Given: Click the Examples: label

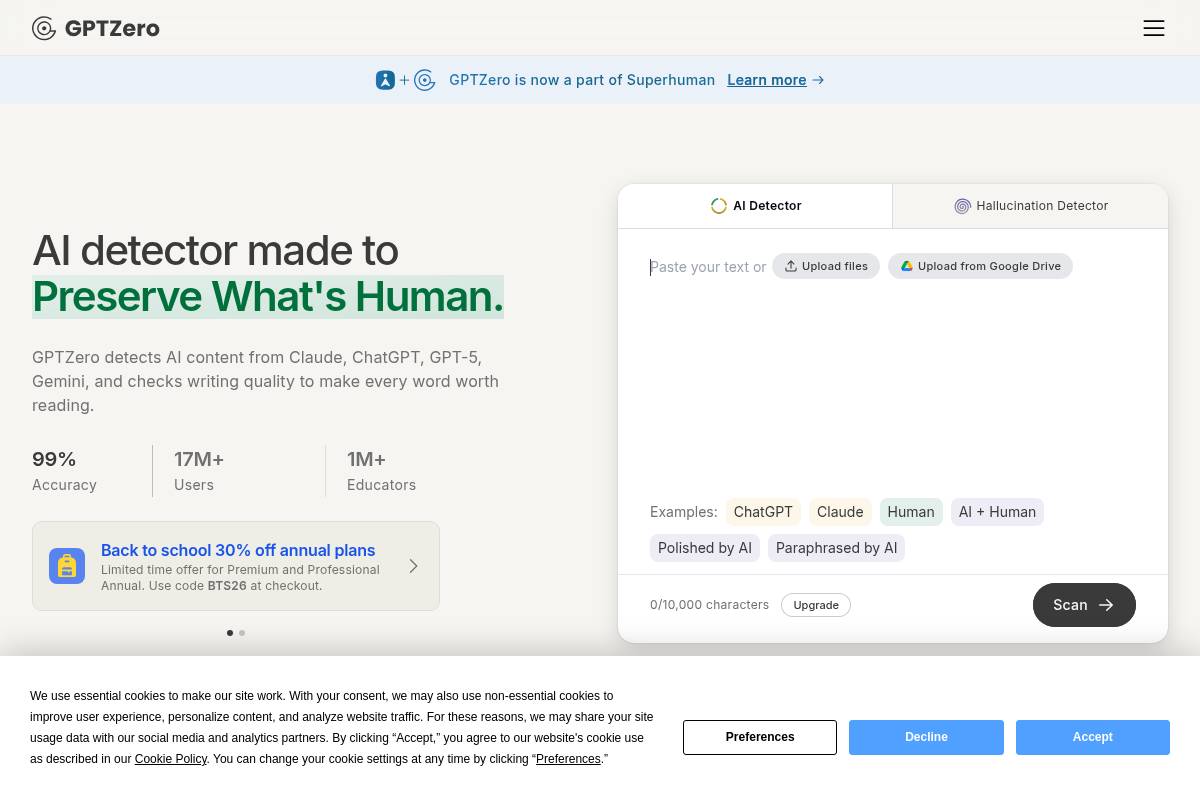Looking at the screenshot, I should [684, 512].
